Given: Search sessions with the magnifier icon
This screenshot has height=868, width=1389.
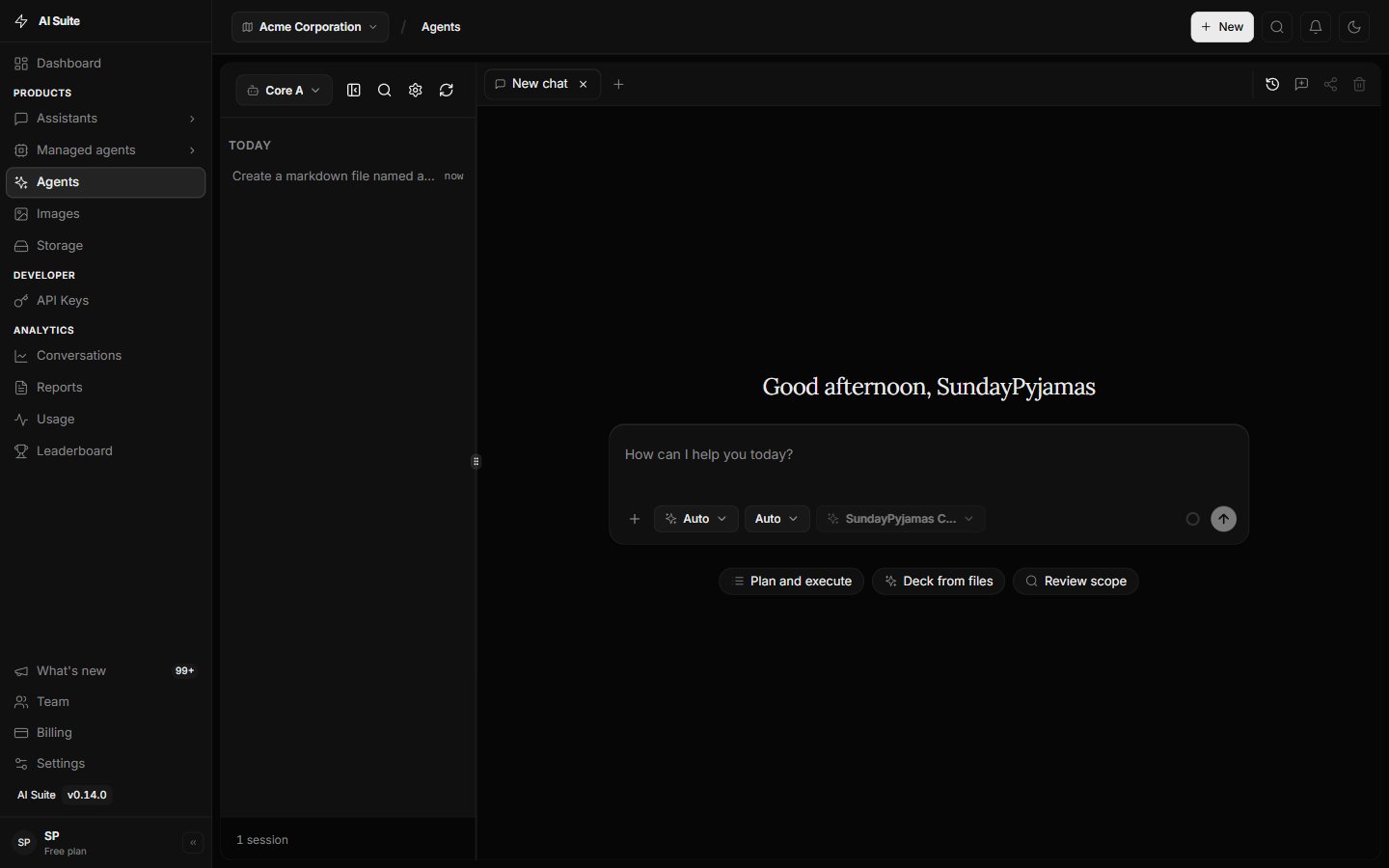Looking at the screenshot, I should point(385,91).
